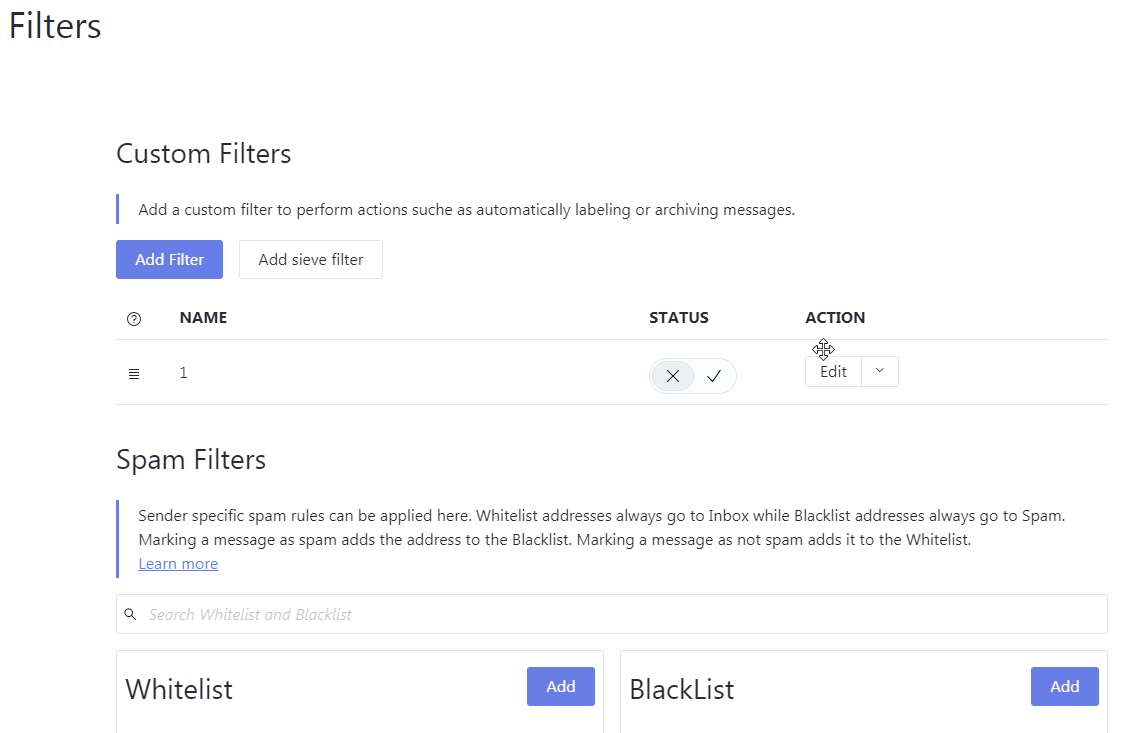The image size is (1143, 733).
Task: Click the BlackList section heading
Action: (x=682, y=689)
